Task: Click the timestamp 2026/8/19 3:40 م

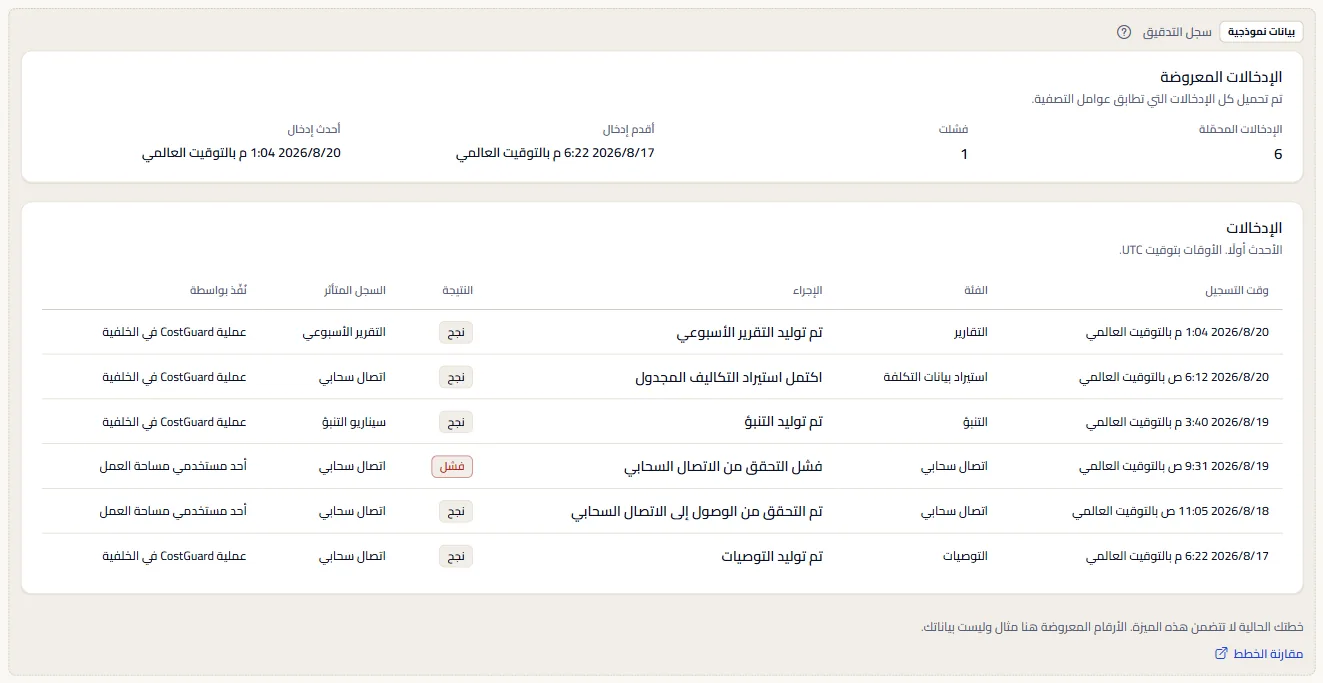Action: point(1177,422)
